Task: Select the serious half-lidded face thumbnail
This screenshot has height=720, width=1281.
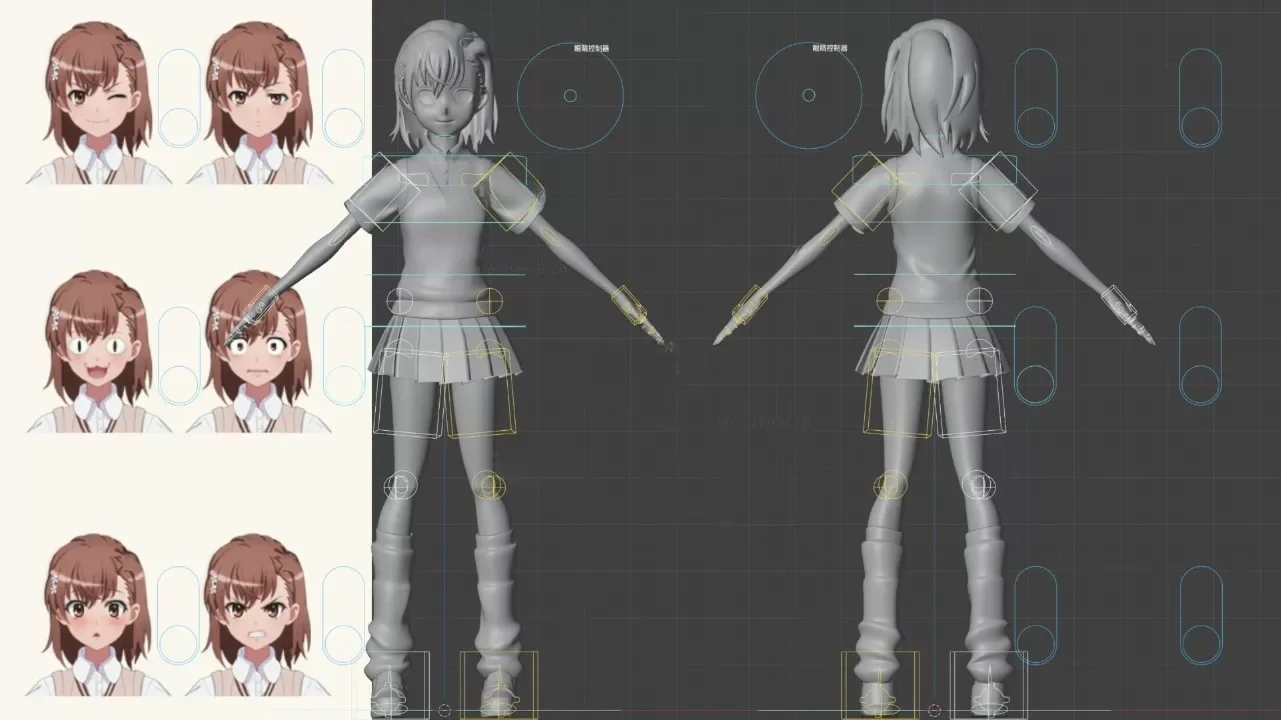Action: coord(259,104)
